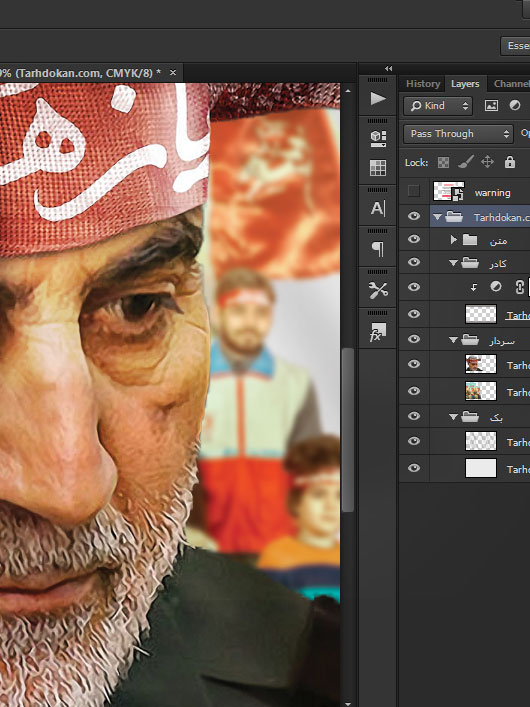Viewport: 530px width, 707px height.
Task: Switch to the Channels tab
Action: tap(511, 83)
